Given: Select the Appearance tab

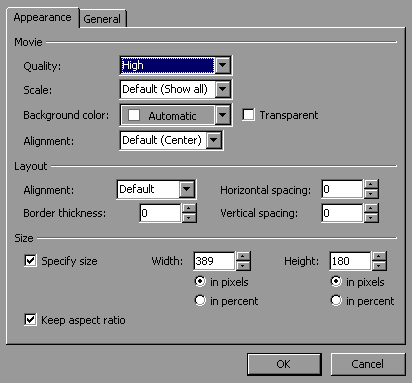Looking at the screenshot, I should tap(43, 17).
